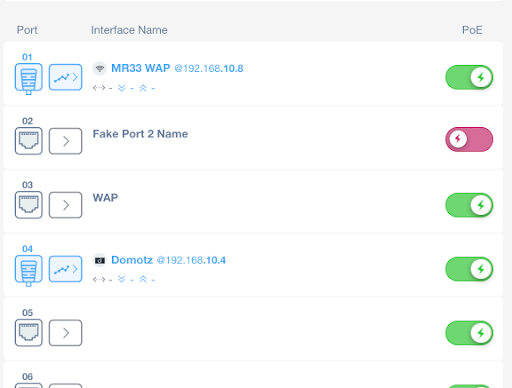The image size is (512, 388).
Task: Expand details for port 03 WAP
Action: pos(65,205)
